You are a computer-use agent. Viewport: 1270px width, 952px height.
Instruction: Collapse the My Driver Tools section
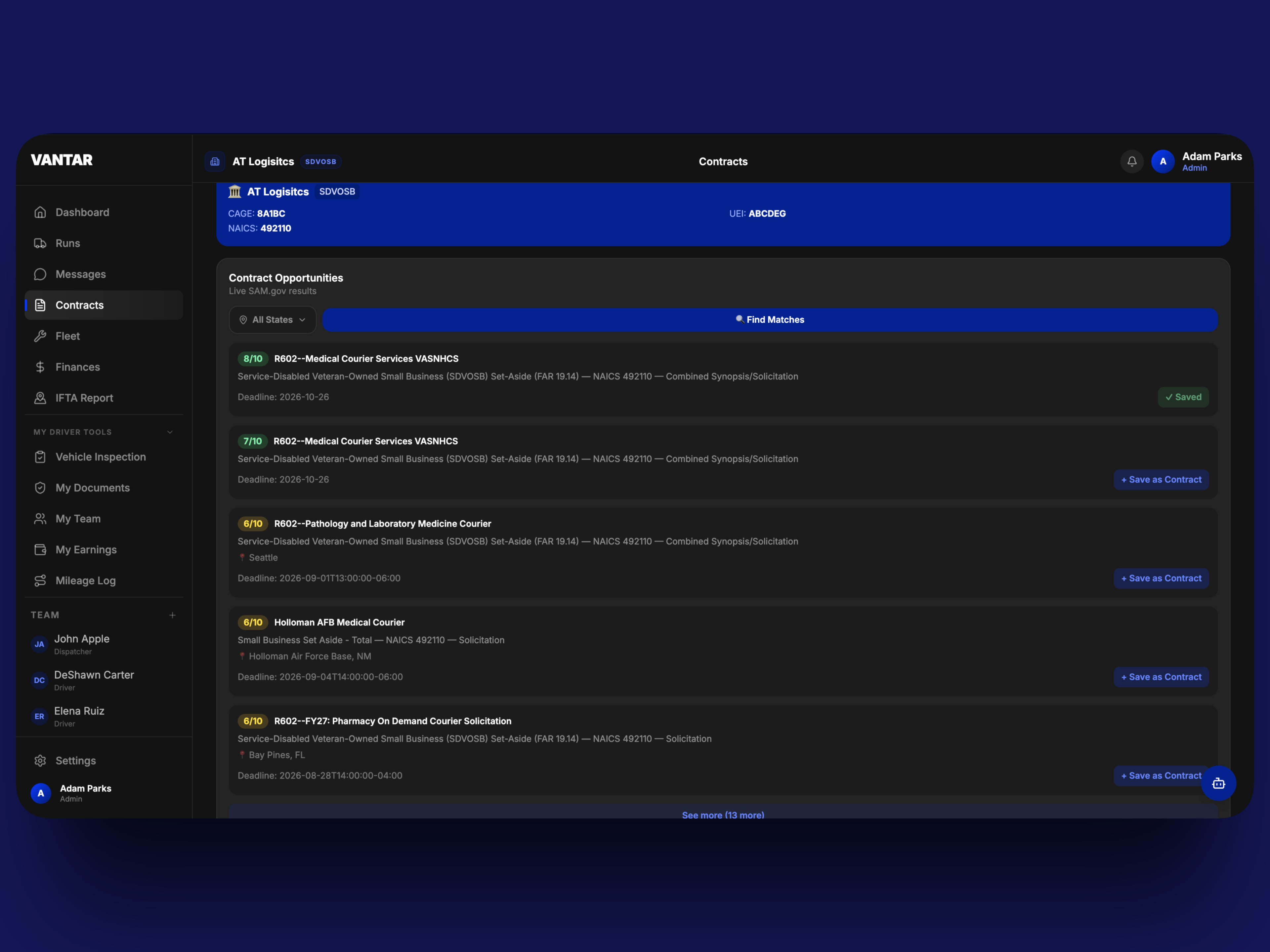pos(170,432)
